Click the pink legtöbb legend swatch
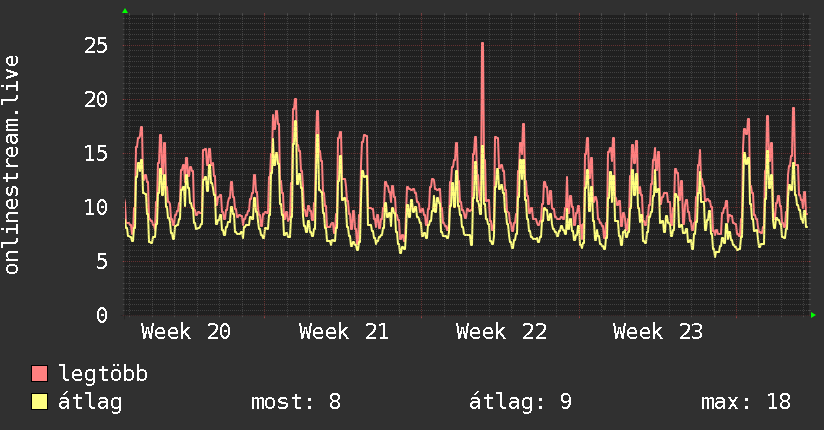Viewport: 824px width, 430px height. coord(39,373)
